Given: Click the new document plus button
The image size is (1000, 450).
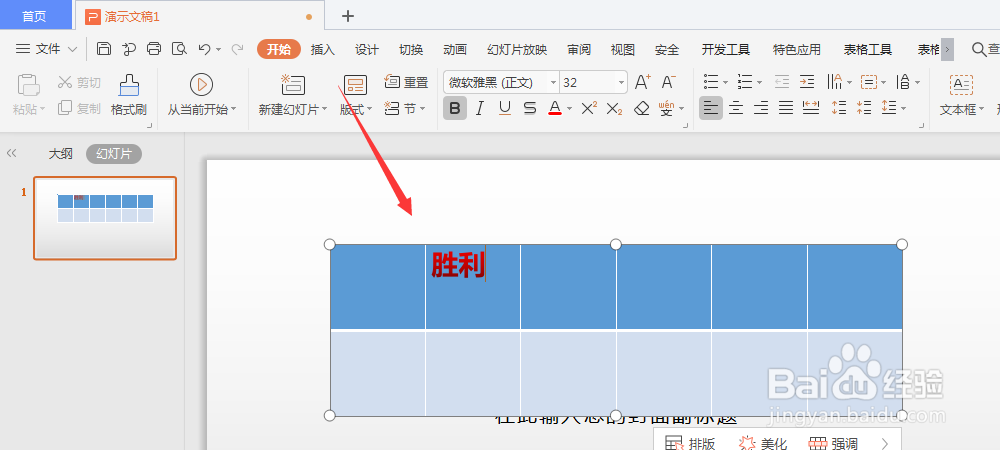Looking at the screenshot, I should tap(348, 17).
